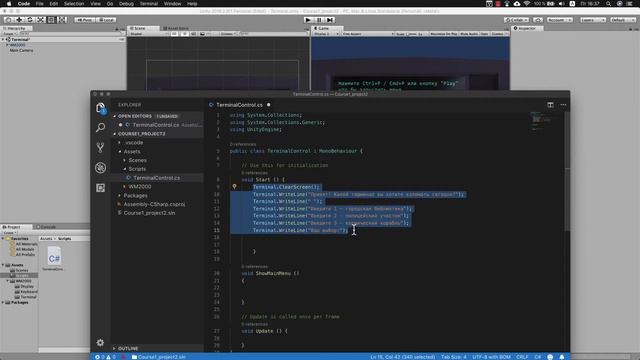Collapse the Assets folder in VS Code Explorer
Screen dimensions: 640x360
(x=157, y=151)
